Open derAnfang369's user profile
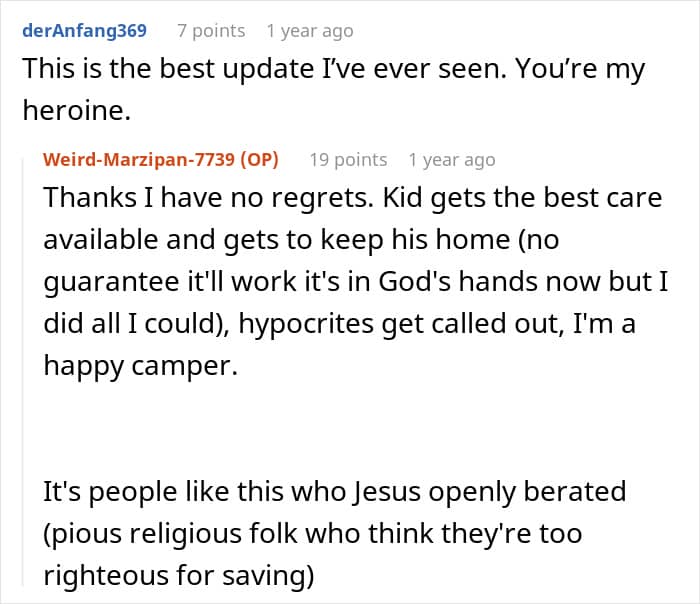The height and width of the screenshot is (604, 700). coord(84,31)
